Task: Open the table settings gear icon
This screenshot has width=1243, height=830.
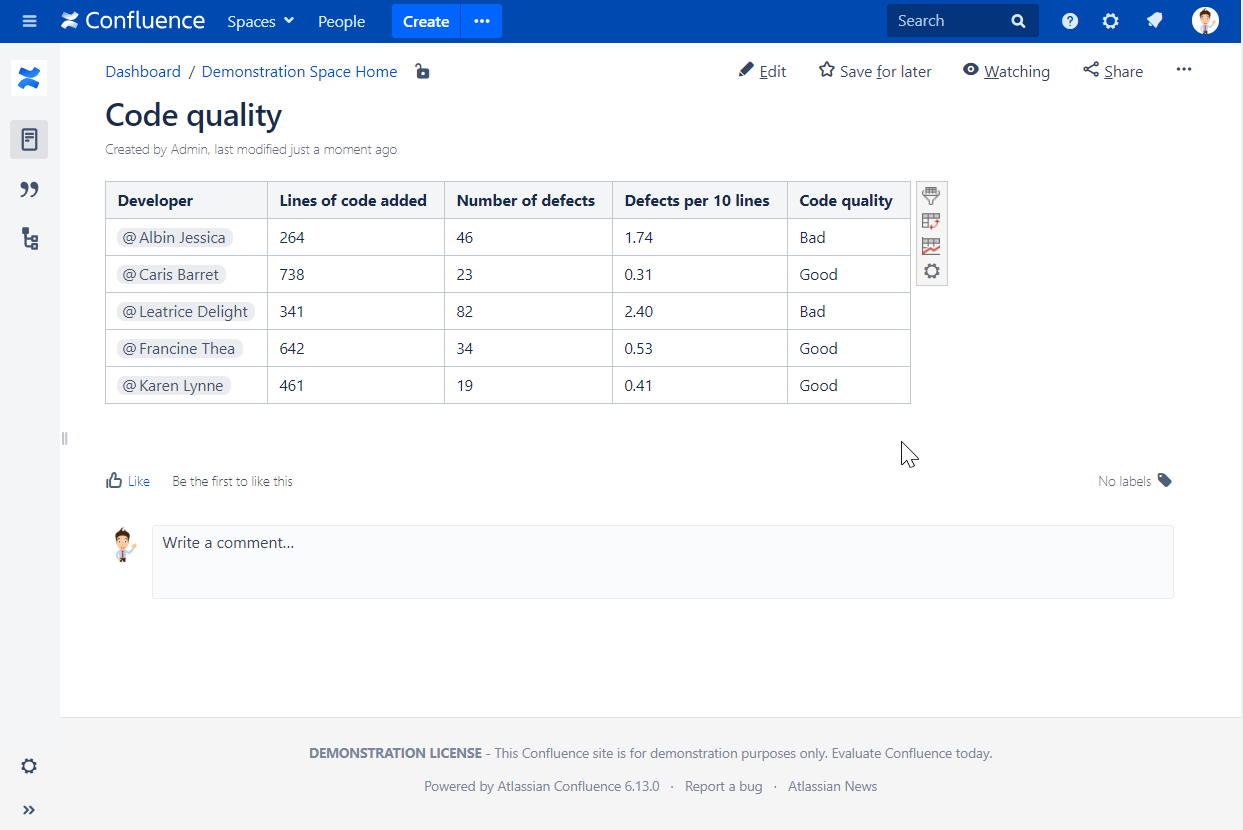Action: (x=931, y=271)
